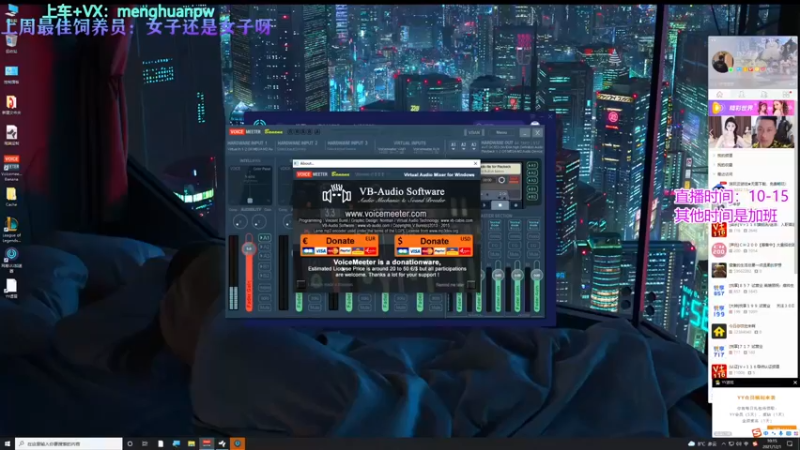Toggle A1 routing on input strip 1
This screenshot has width=800, height=450.
coord(264,238)
